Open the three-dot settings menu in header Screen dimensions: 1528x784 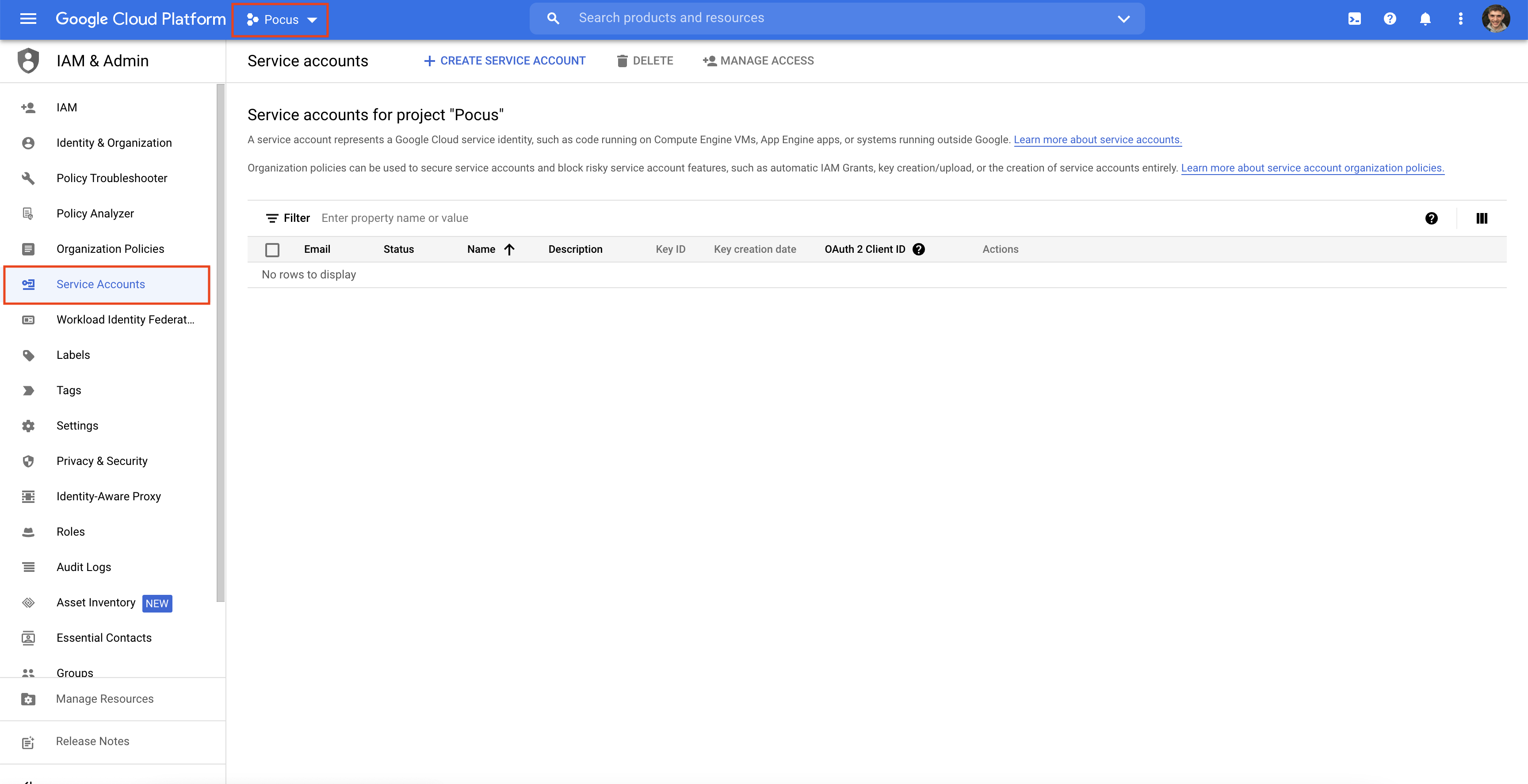(1460, 19)
